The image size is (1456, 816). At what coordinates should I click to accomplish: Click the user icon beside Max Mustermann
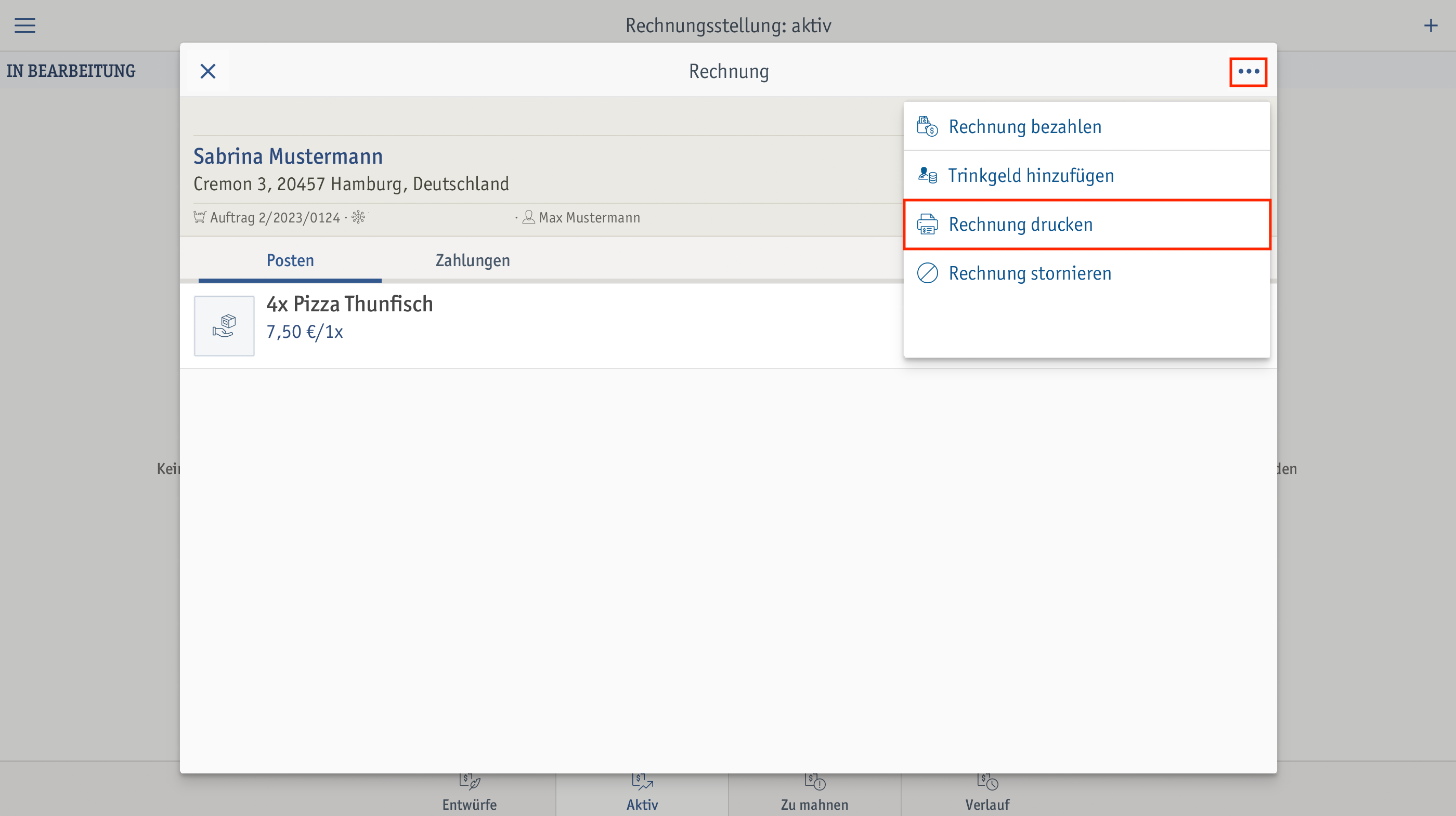pyautogui.click(x=528, y=217)
